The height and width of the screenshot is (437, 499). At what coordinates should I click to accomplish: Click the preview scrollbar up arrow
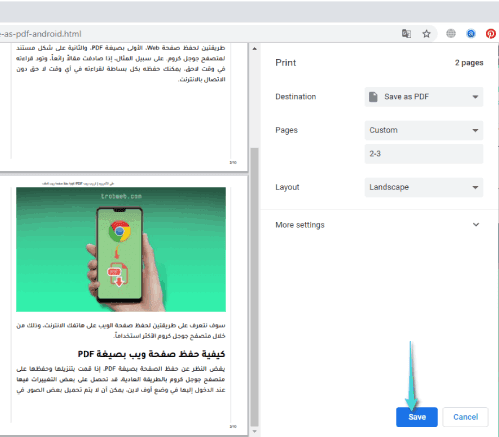click(x=255, y=49)
